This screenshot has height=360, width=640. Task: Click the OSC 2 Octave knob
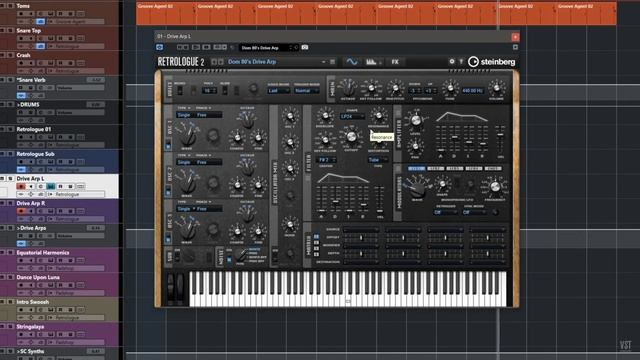pyautogui.click(x=247, y=168)
